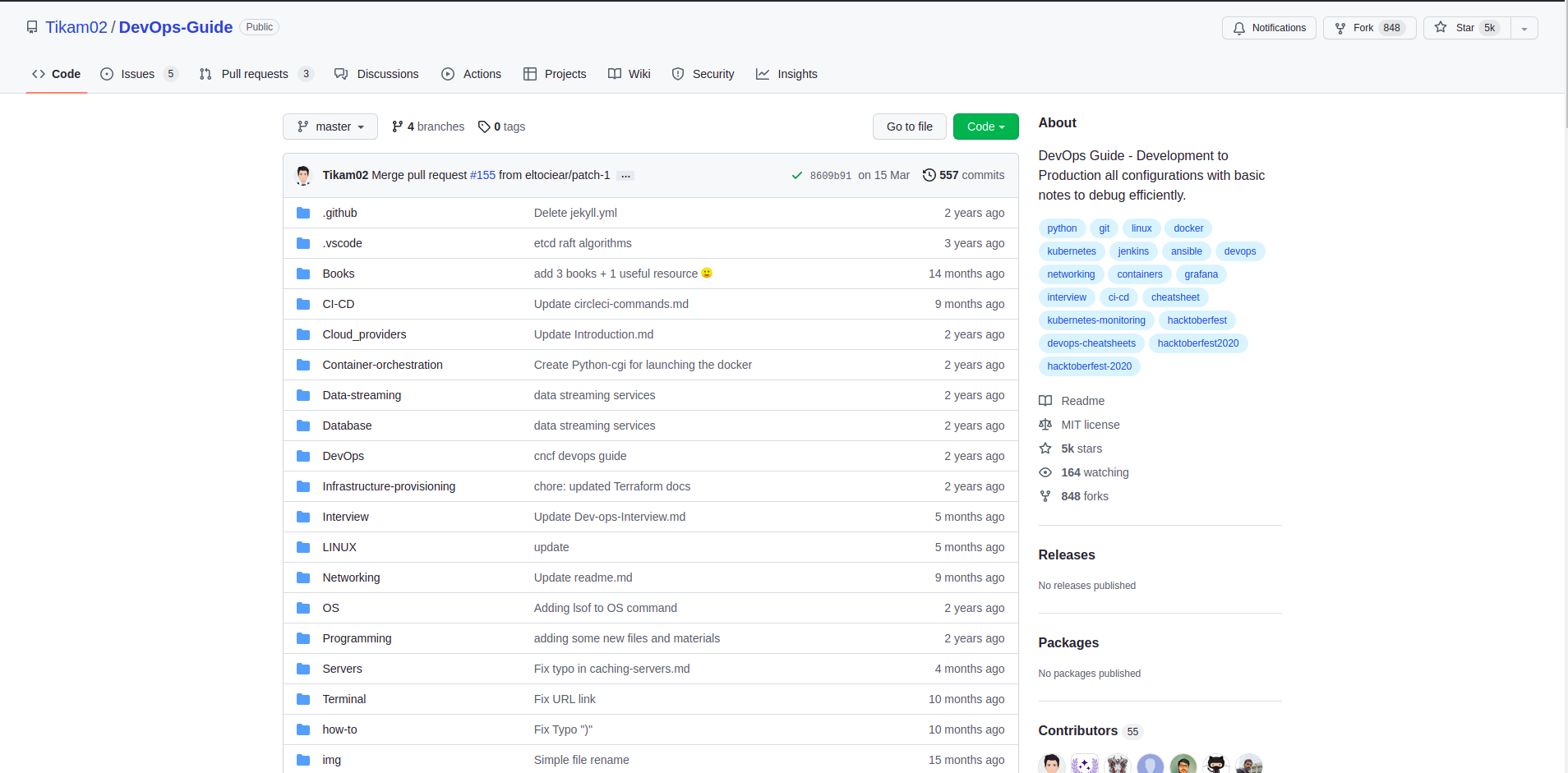The image size is (1568, 773).
Task: Click the .github folder icon
Action: [x=303, y=213]
